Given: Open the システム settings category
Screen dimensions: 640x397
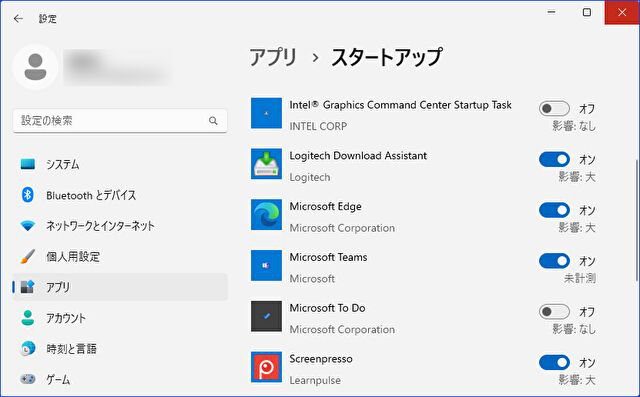Looking at the screenshot, I should pyautogui.click(x=120, y=164).
